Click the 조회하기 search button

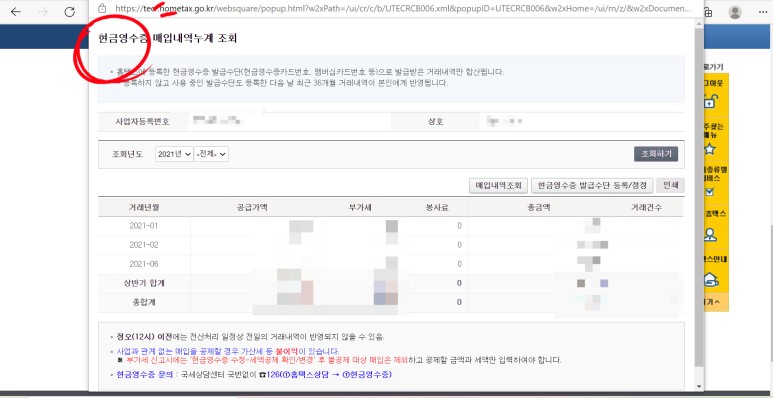pos(656,154)
